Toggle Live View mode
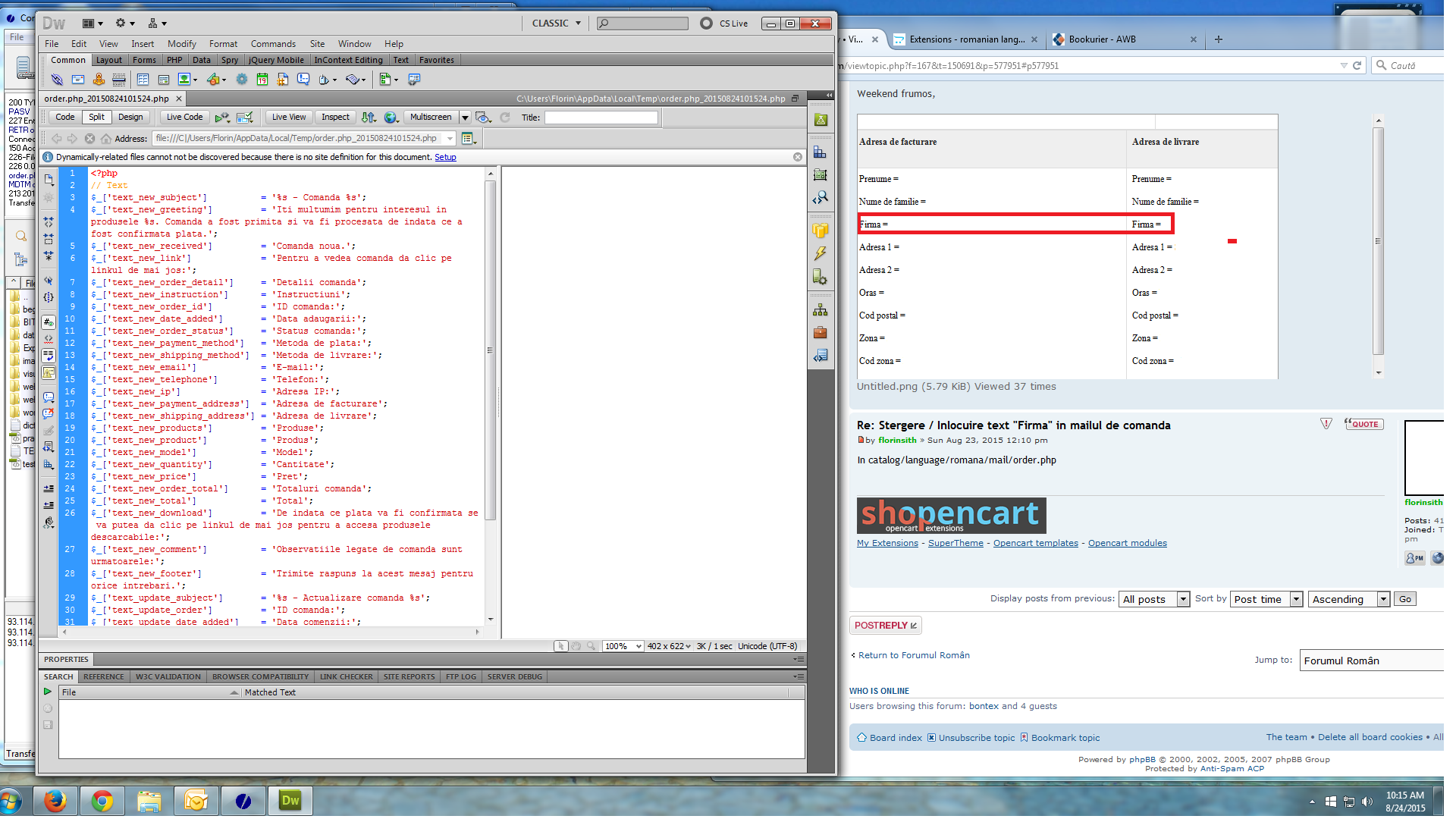This screenshot has width=1456, height=819. click(x=289, y=117)
